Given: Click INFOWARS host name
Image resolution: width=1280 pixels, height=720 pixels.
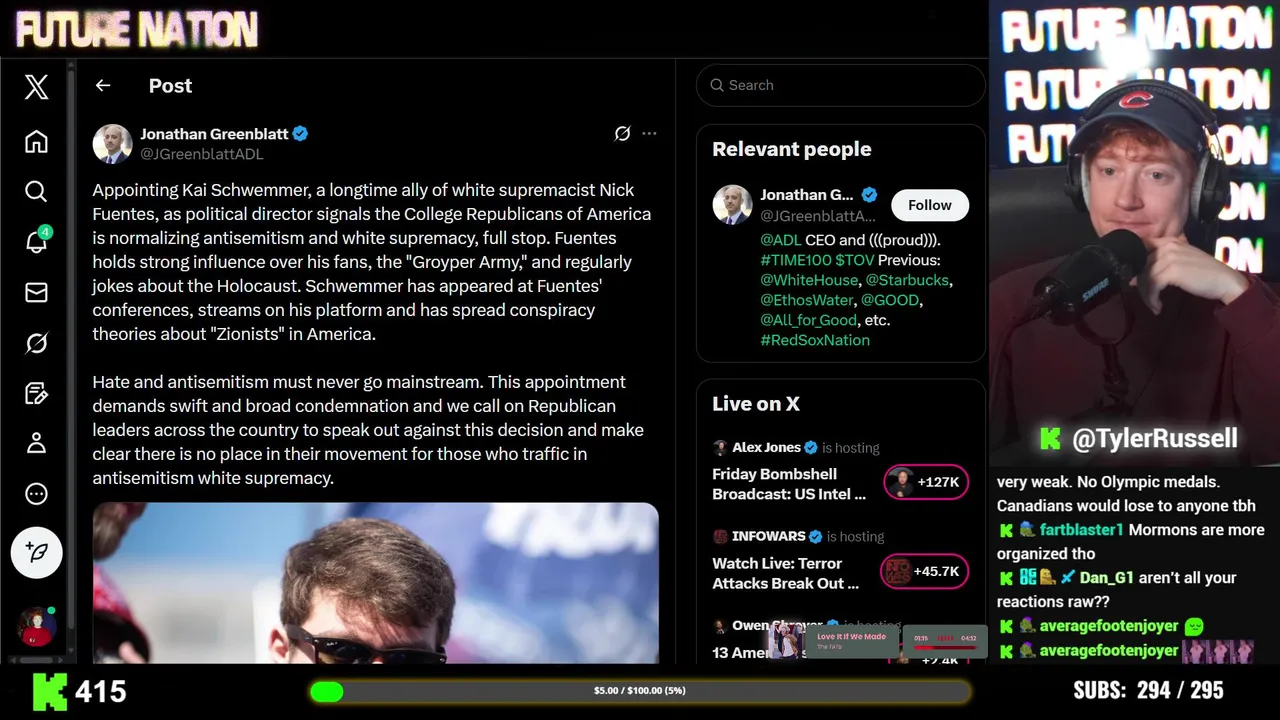Looking at the screenshot, I should [769, 536].
